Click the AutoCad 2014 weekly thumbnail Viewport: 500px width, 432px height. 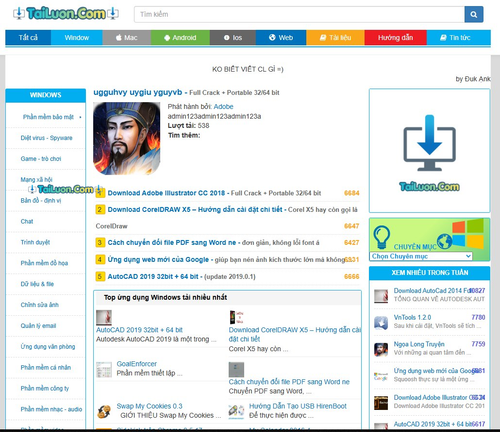[381, 296]
